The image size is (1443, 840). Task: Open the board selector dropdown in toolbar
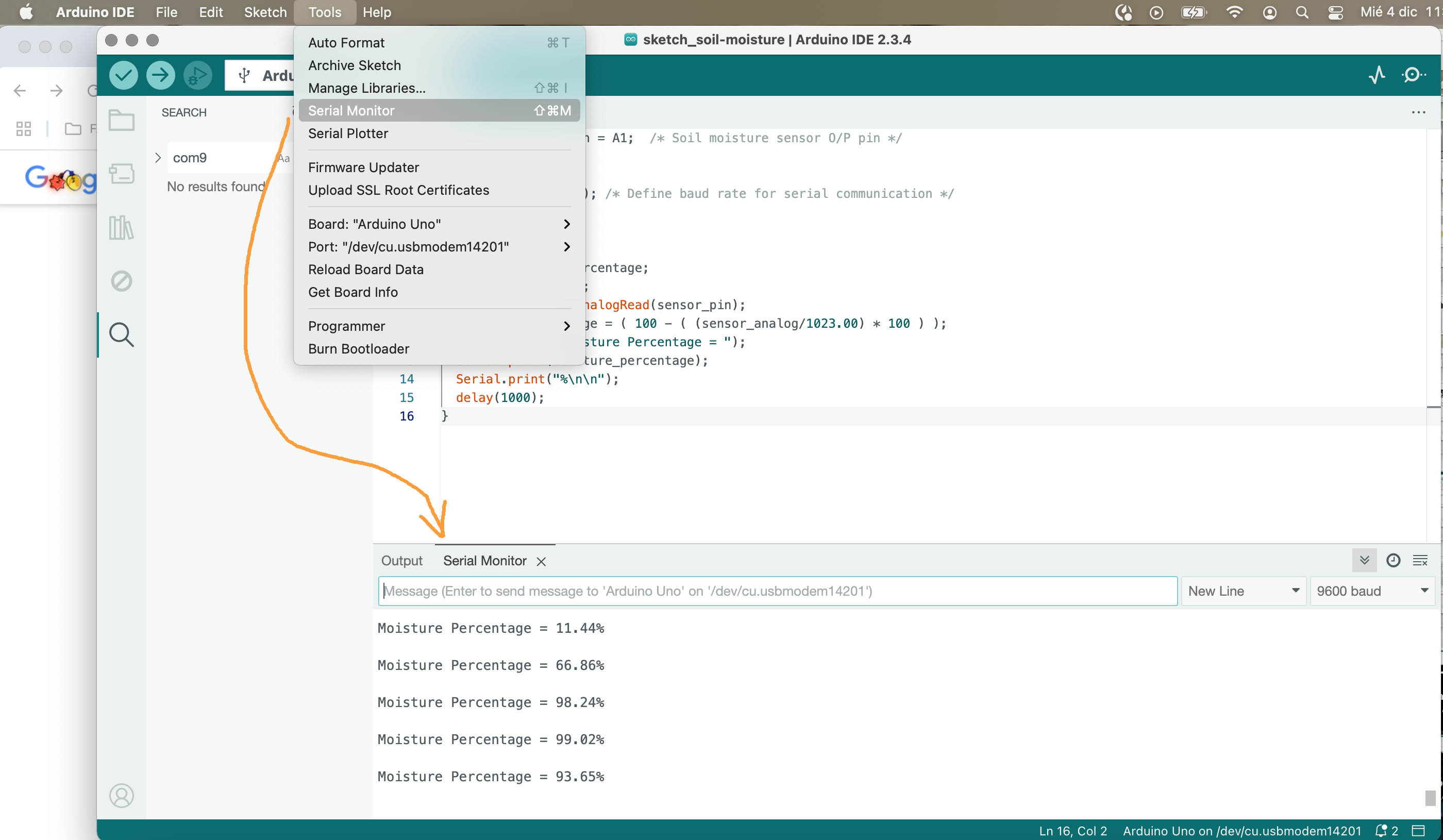pyautogui.click(x=259, y=75)
